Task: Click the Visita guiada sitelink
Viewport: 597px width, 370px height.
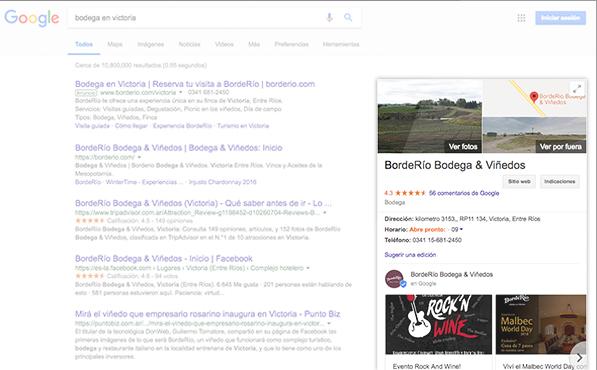Action: [x=92, y=126]
